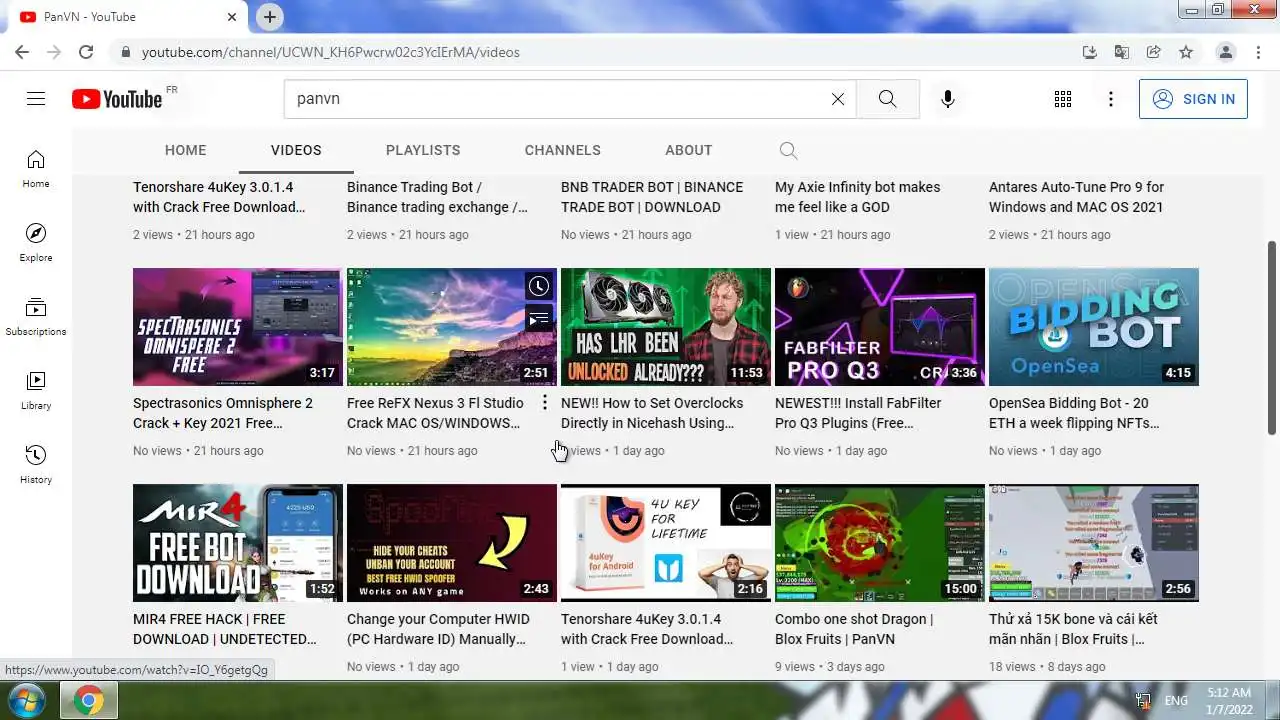
Task: Open MIR4 Free Bot Download thumbnail
Action: (x=238, y=543)
